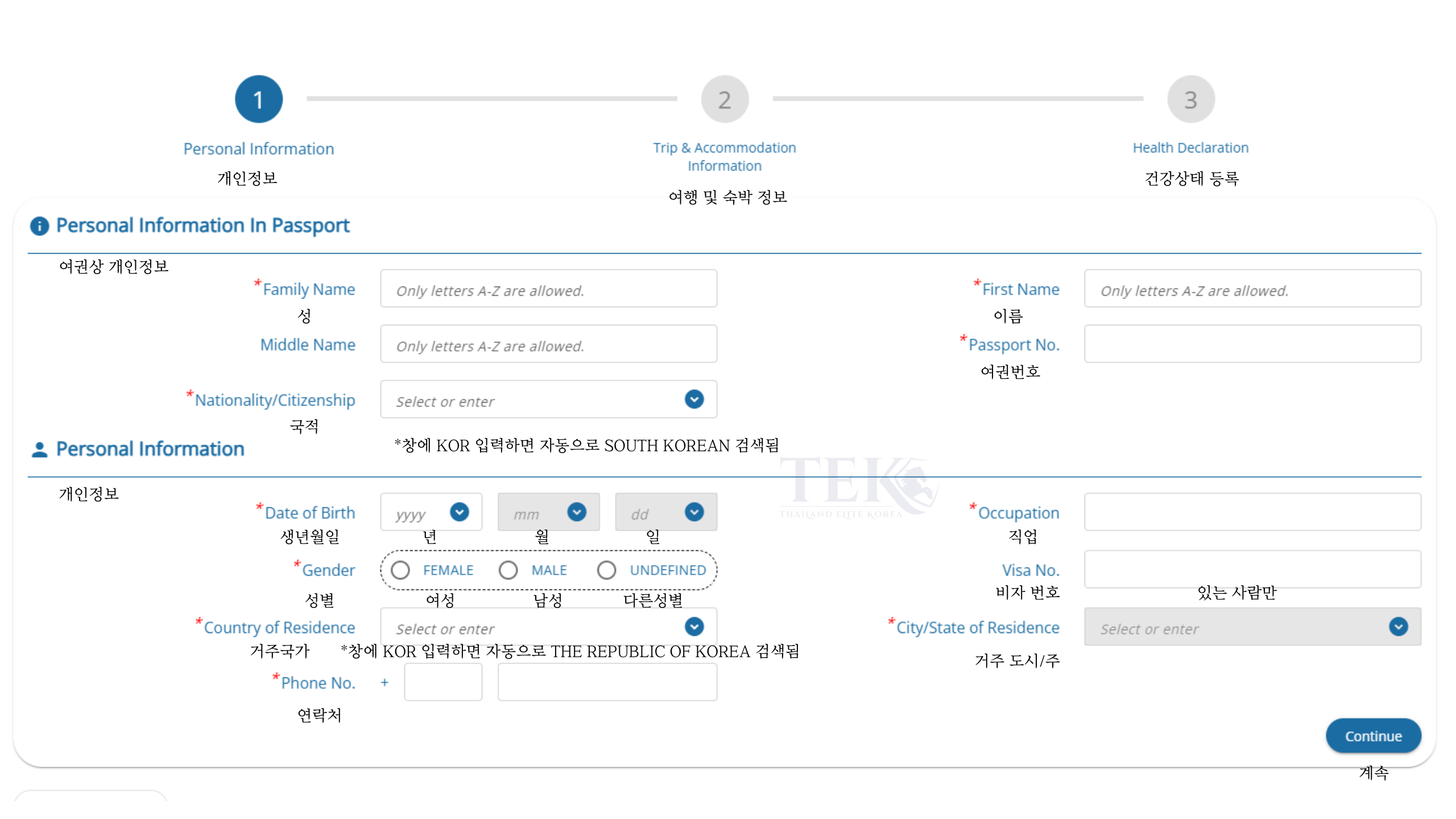This screenshot has height=819, width=1456.
Task: Click the step 1 Personal Information circle
Action: pos(259,100)
